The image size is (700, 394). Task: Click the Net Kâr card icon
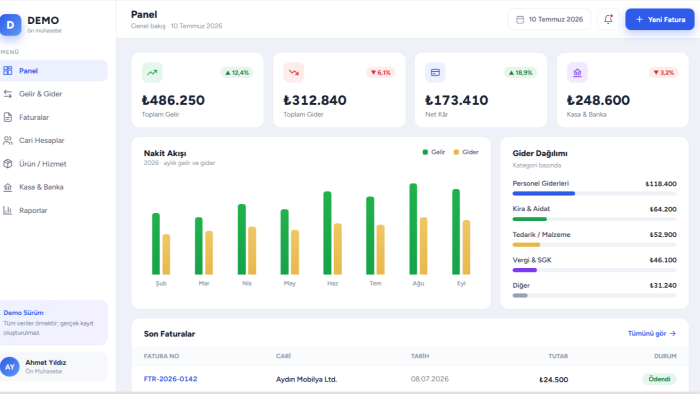[435, 72]
